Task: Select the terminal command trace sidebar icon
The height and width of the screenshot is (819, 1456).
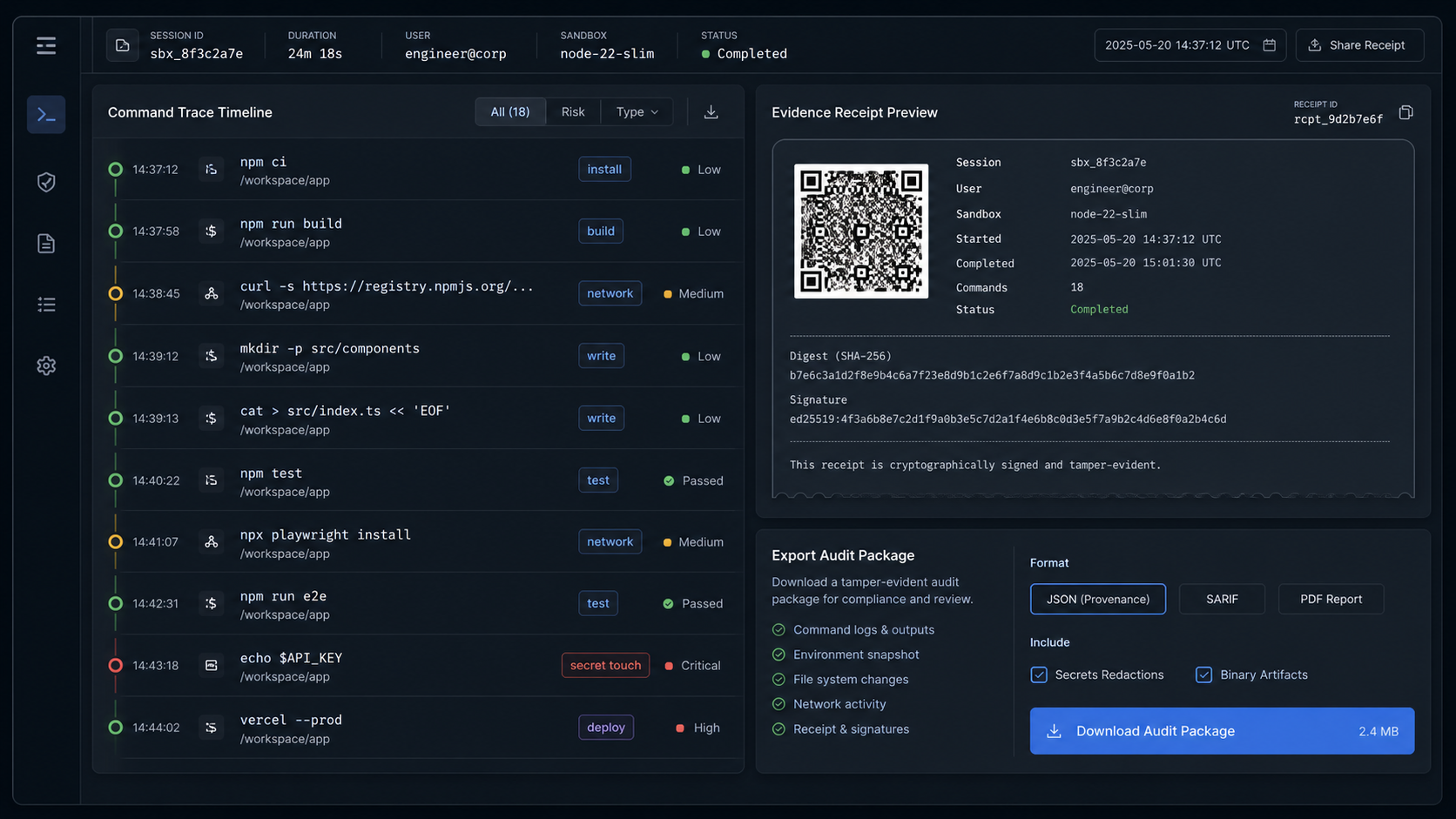Action: (46, 114)
